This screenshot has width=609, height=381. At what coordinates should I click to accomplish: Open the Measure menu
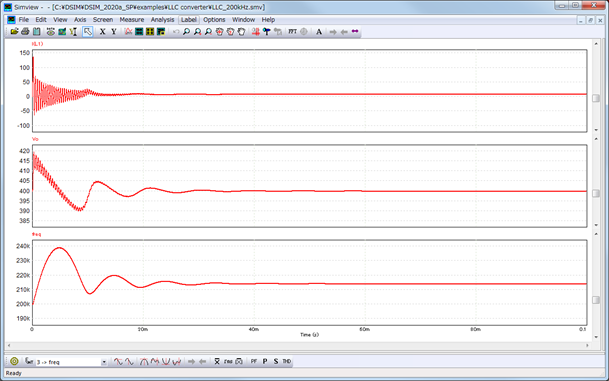(x=132, y=19)
